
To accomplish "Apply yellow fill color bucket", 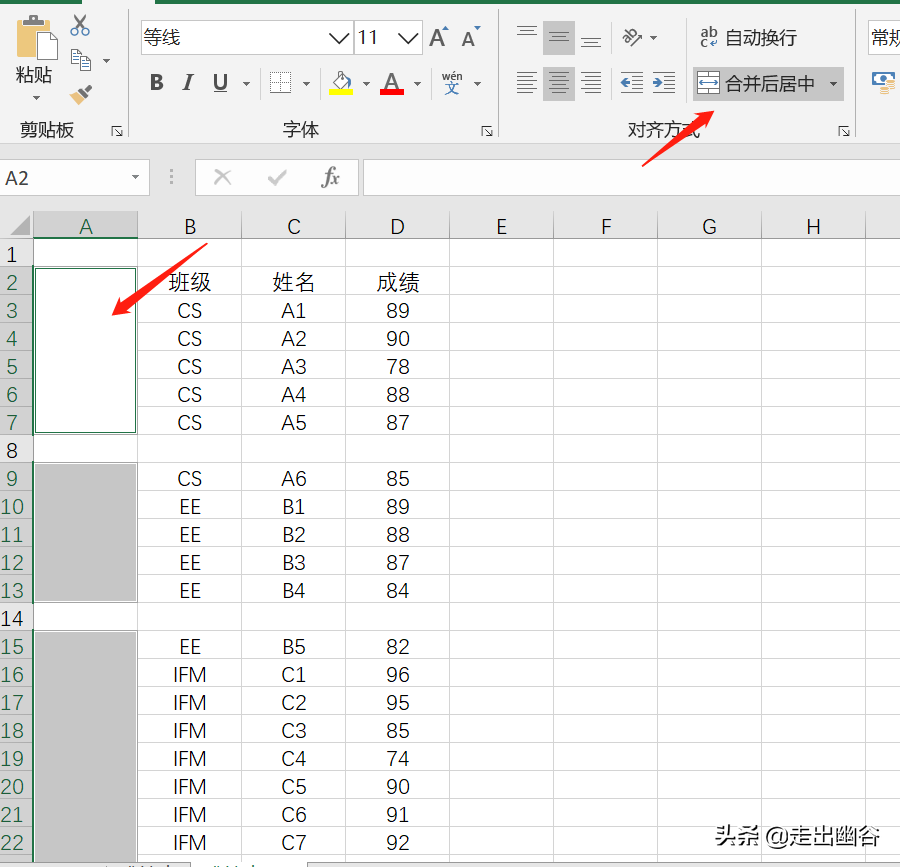I will click(x=341, y=83).
